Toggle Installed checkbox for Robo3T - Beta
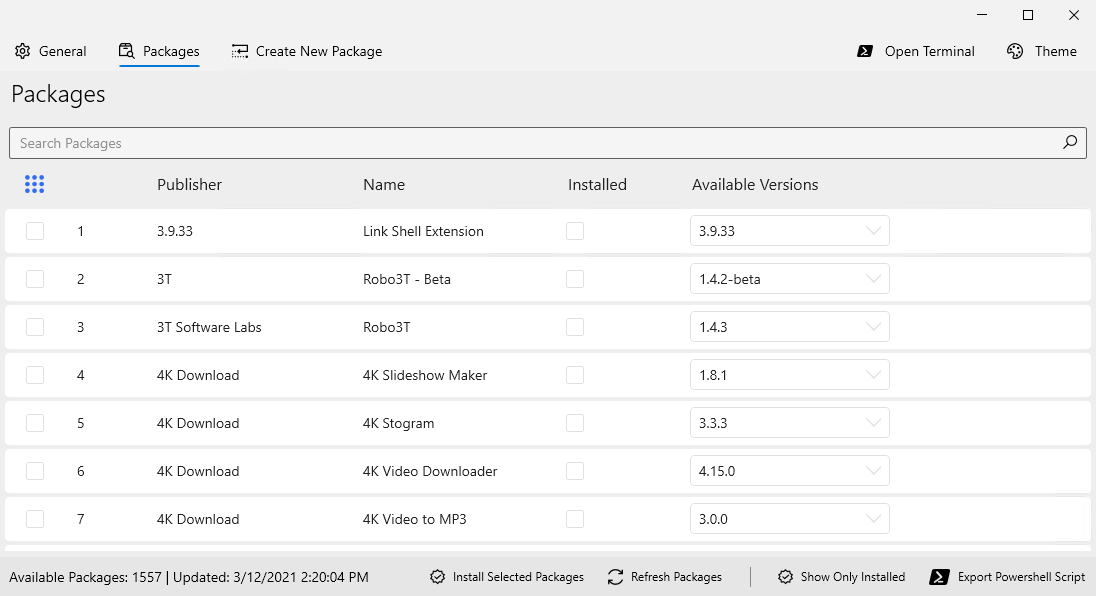The height and width of the screenshot is (596, 1096). pyautogui.click(x=575, y=279)
